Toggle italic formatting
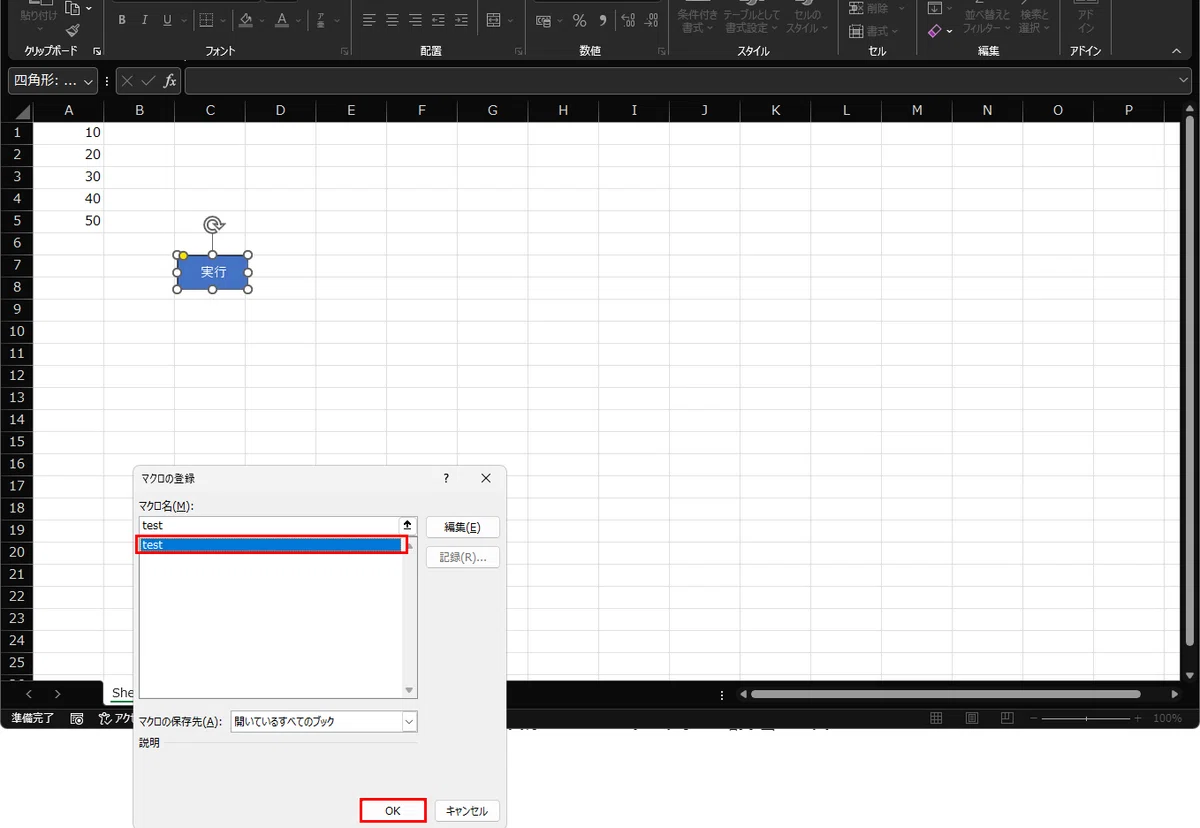 tap(145, 20)
